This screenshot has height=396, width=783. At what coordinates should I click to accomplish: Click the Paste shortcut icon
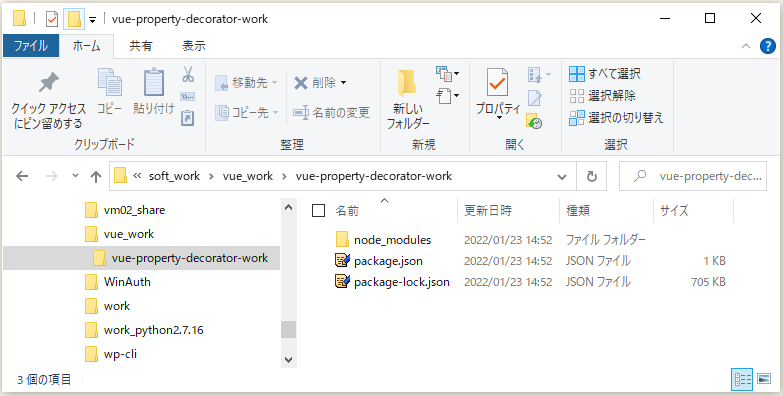(x=188, y=118)
